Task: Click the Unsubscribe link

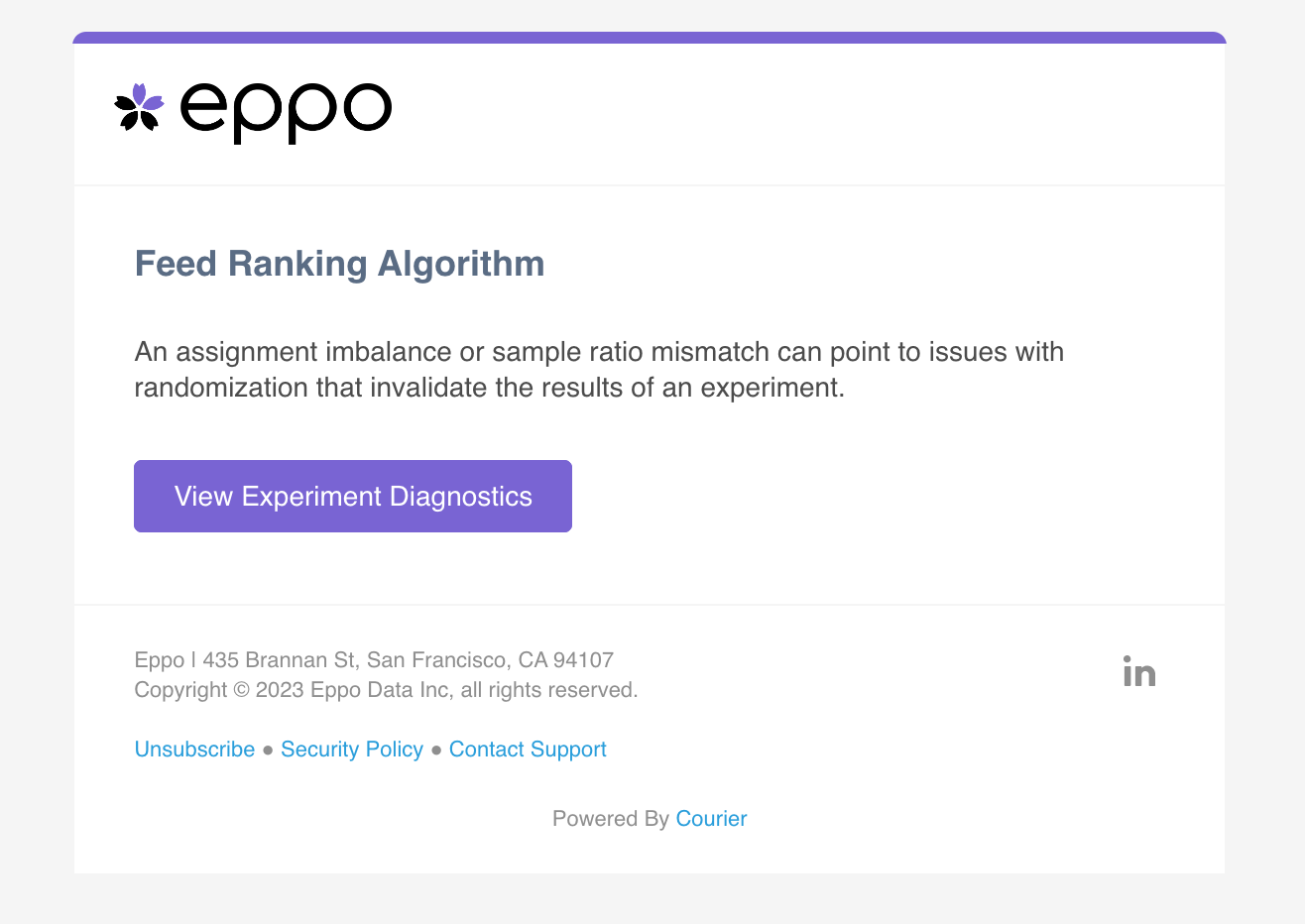Action: [194, 750]
